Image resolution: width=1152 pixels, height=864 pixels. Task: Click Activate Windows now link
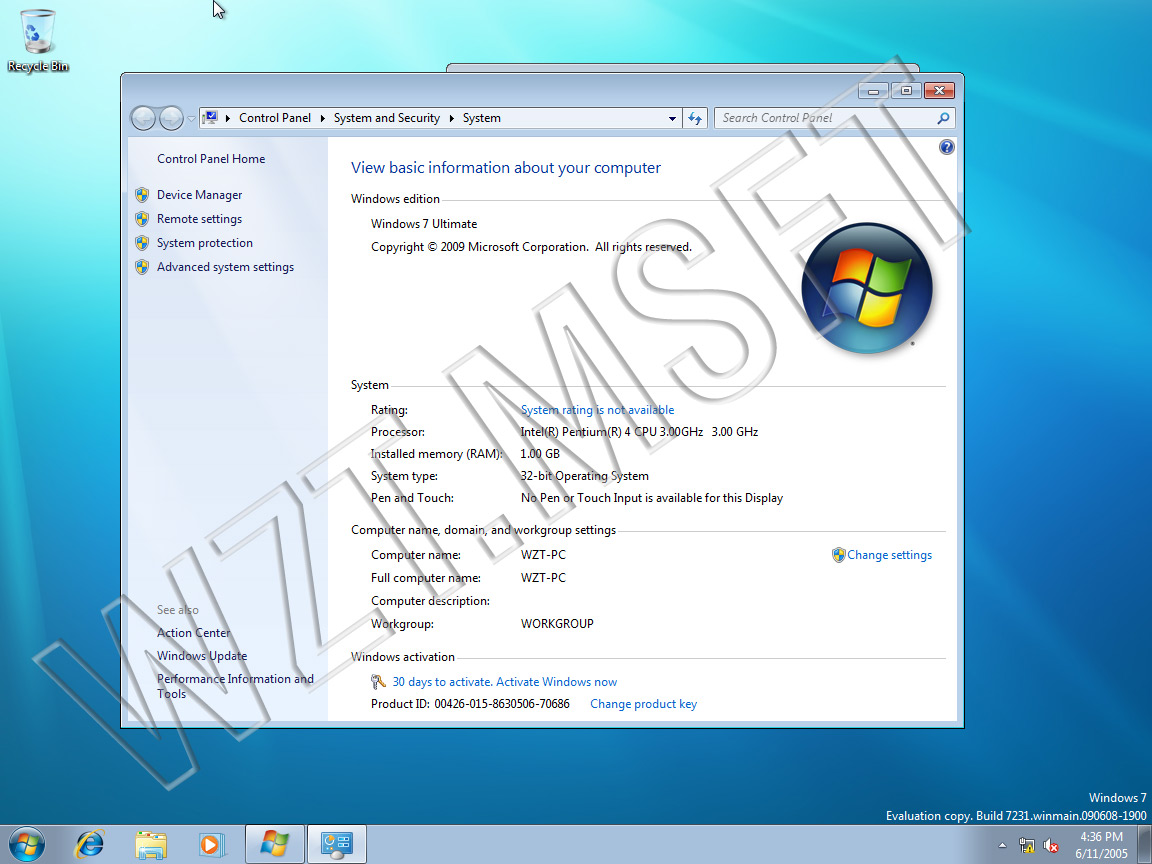pyautogui.click(x=556, y=683)
